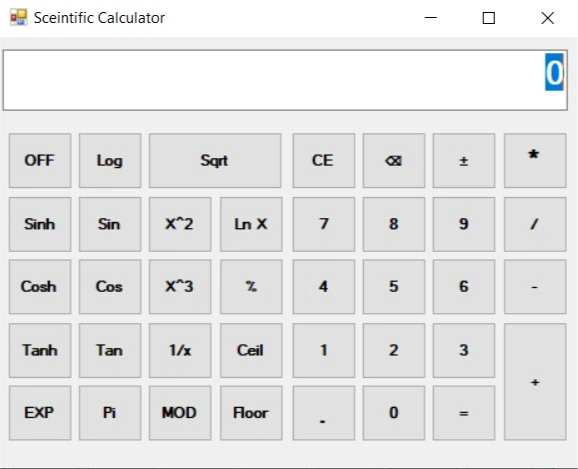The width and height of the screenshot is (578, 469).
Task: Click the decimal point key
Action: pyautogui.click(x=324, y=413)
